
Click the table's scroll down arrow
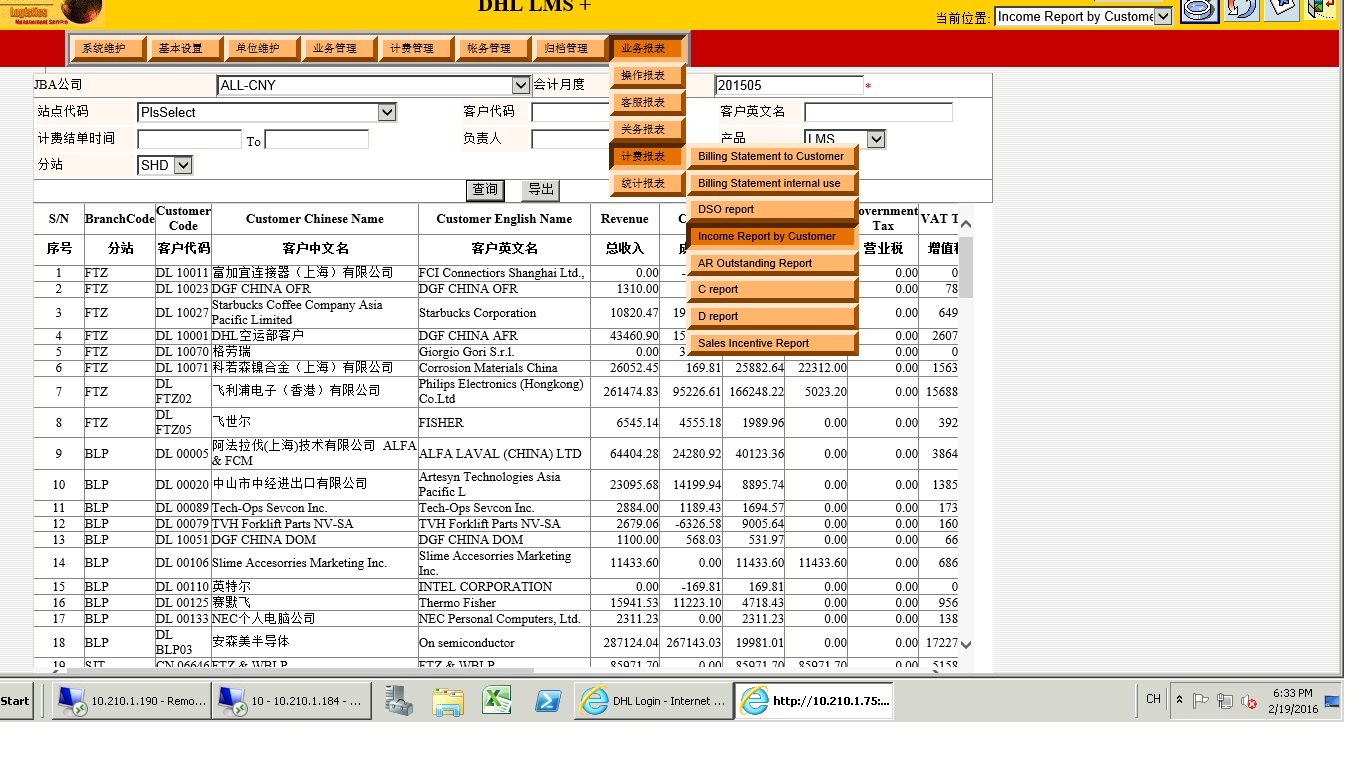click(x=966, y=646)
